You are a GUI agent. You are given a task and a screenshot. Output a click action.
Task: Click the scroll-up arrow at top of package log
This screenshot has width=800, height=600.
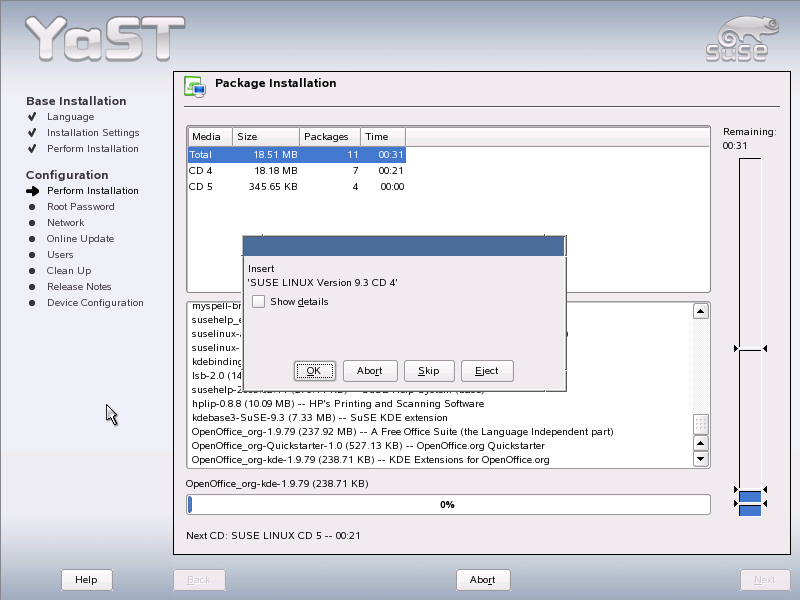pyautogui.click(x=701, y=311)
